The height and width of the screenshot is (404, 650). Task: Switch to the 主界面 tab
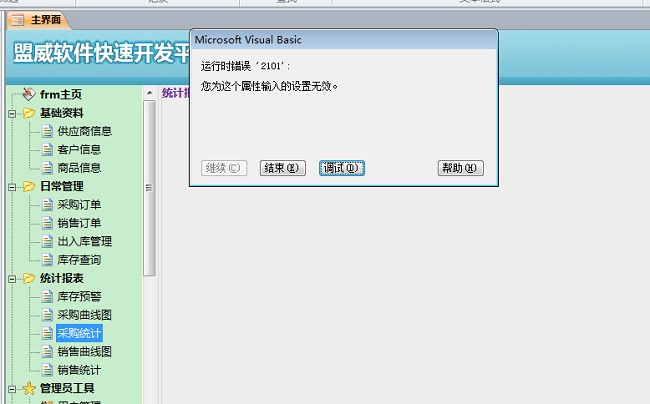pyautogui.click(x=37, y=20)
